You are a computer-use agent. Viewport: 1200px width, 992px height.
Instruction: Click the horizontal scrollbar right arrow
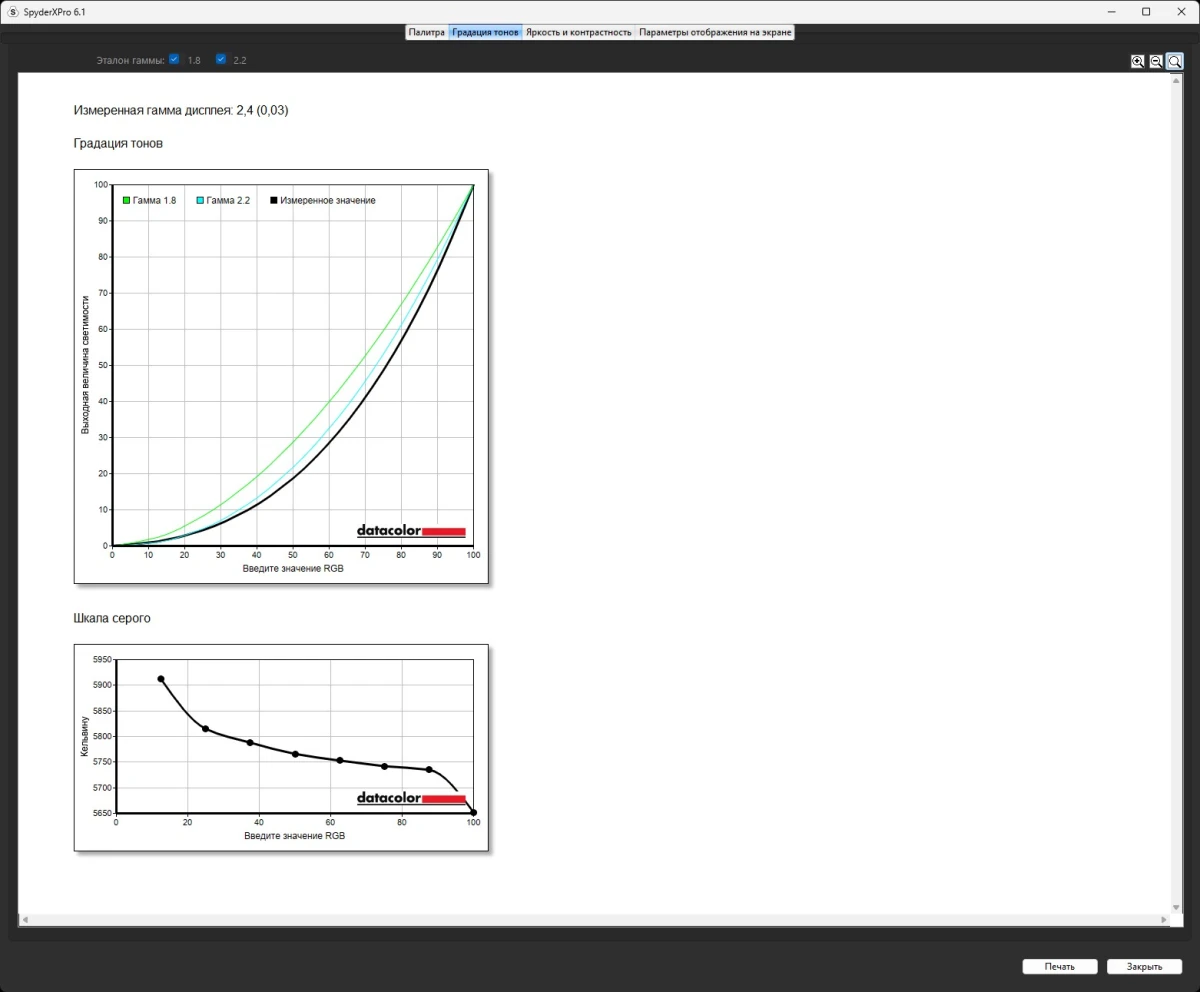[x=1163, y=919]
